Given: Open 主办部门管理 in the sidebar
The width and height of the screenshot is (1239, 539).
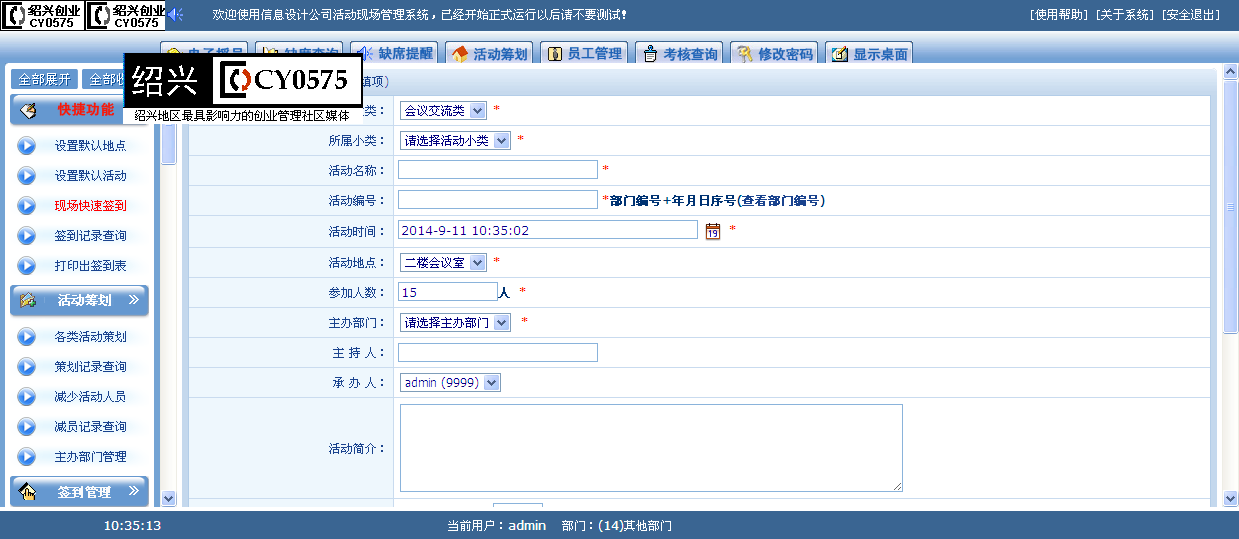Looking at the screenshot, I should pyautogui.click(x=90, y=456).
